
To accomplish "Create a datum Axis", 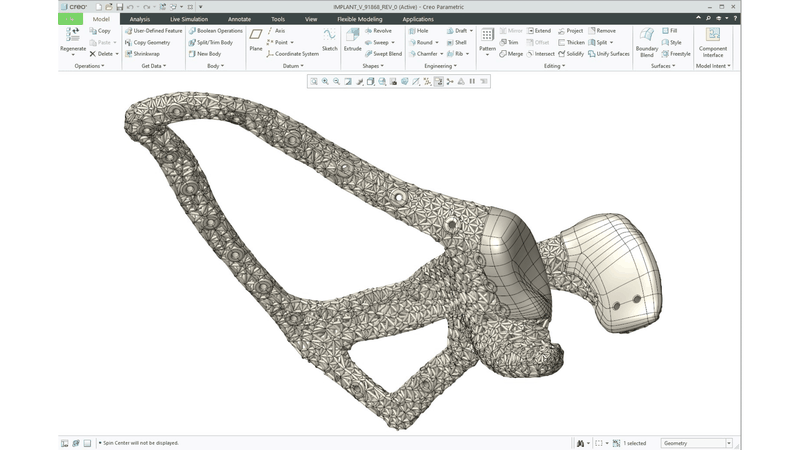I will [x=276, y=31].
